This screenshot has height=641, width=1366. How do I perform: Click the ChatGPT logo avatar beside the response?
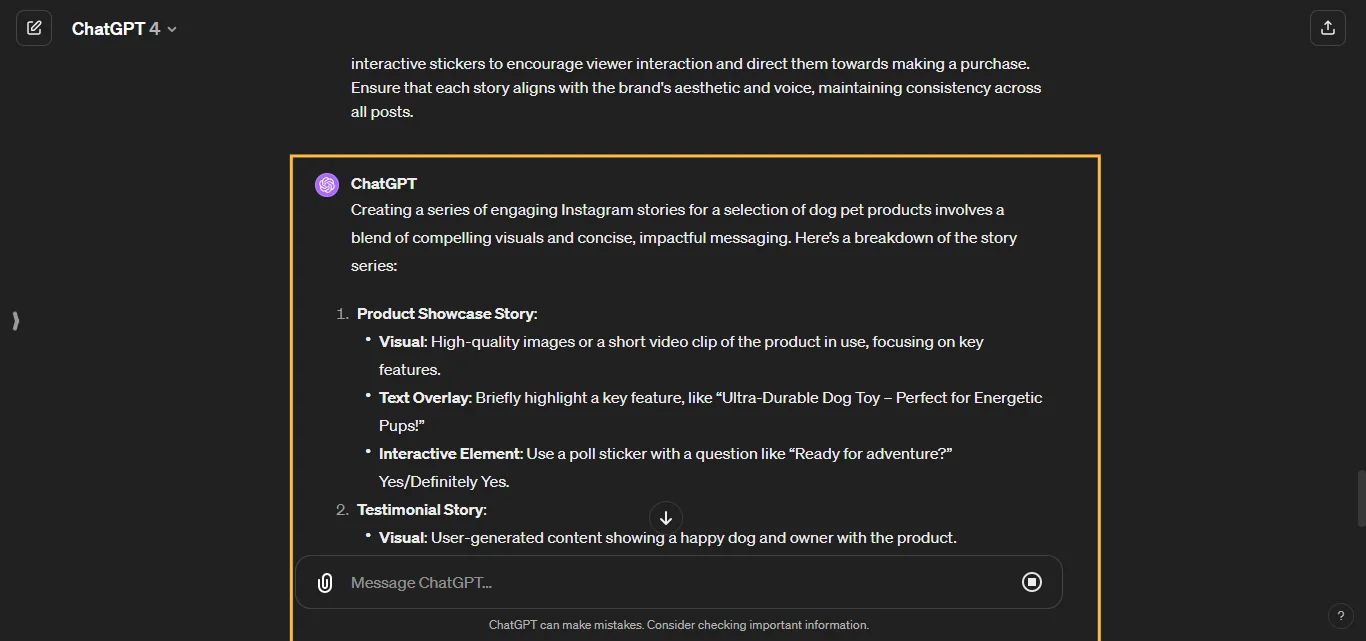pos(326,184)
